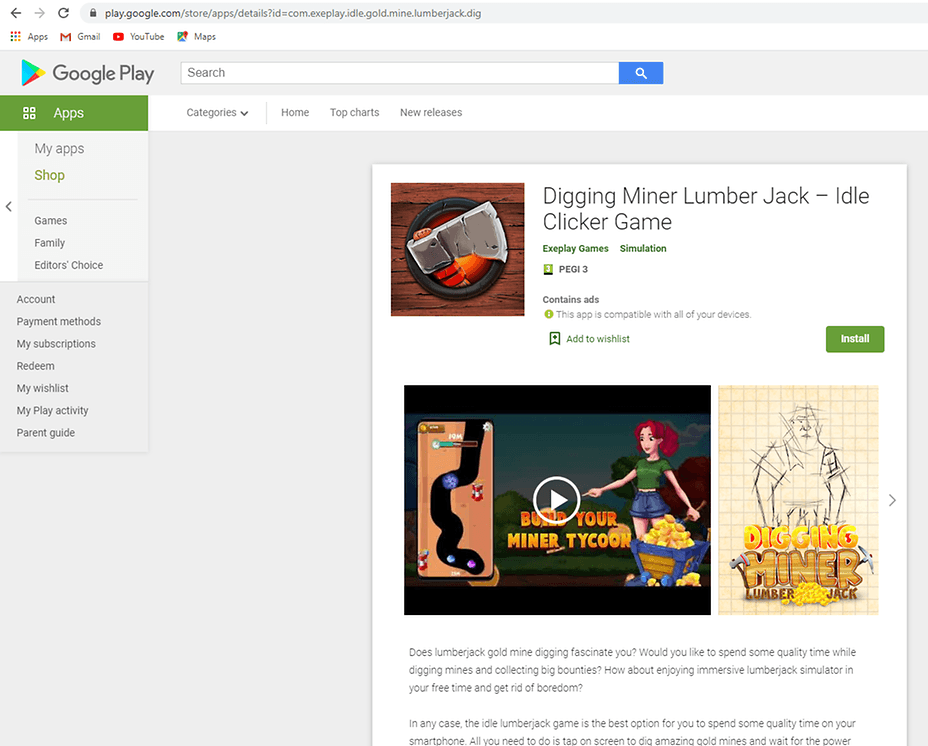Open My apps in the sidebar
The width and height of the screenshot is (928, 746).
point(59,149)
